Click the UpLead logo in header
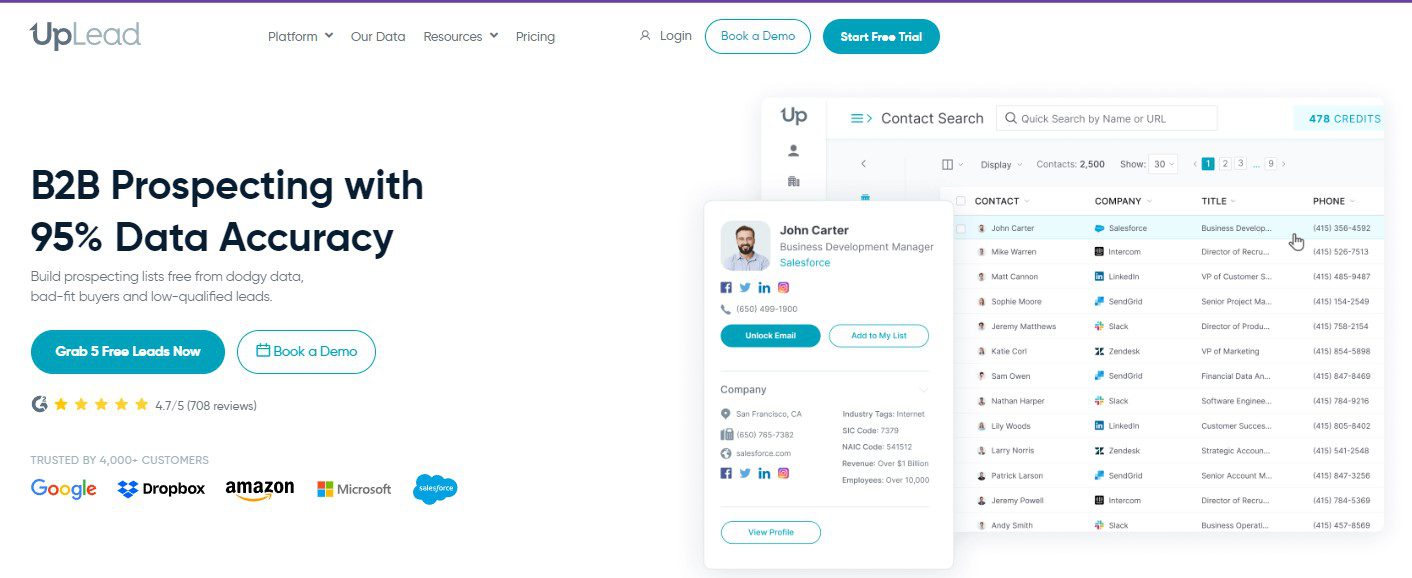1412x578 pixels. 86,36
